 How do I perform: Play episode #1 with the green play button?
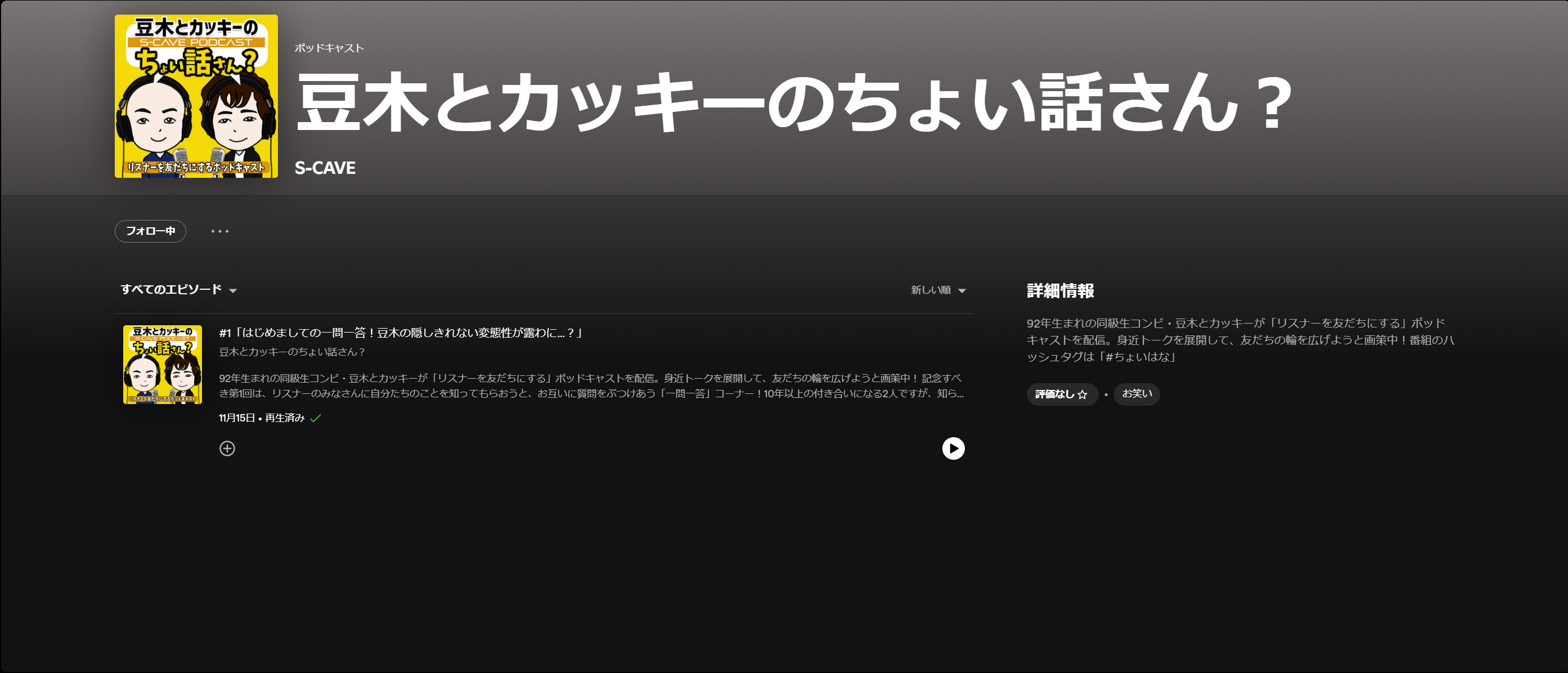(x=954, y=448)
